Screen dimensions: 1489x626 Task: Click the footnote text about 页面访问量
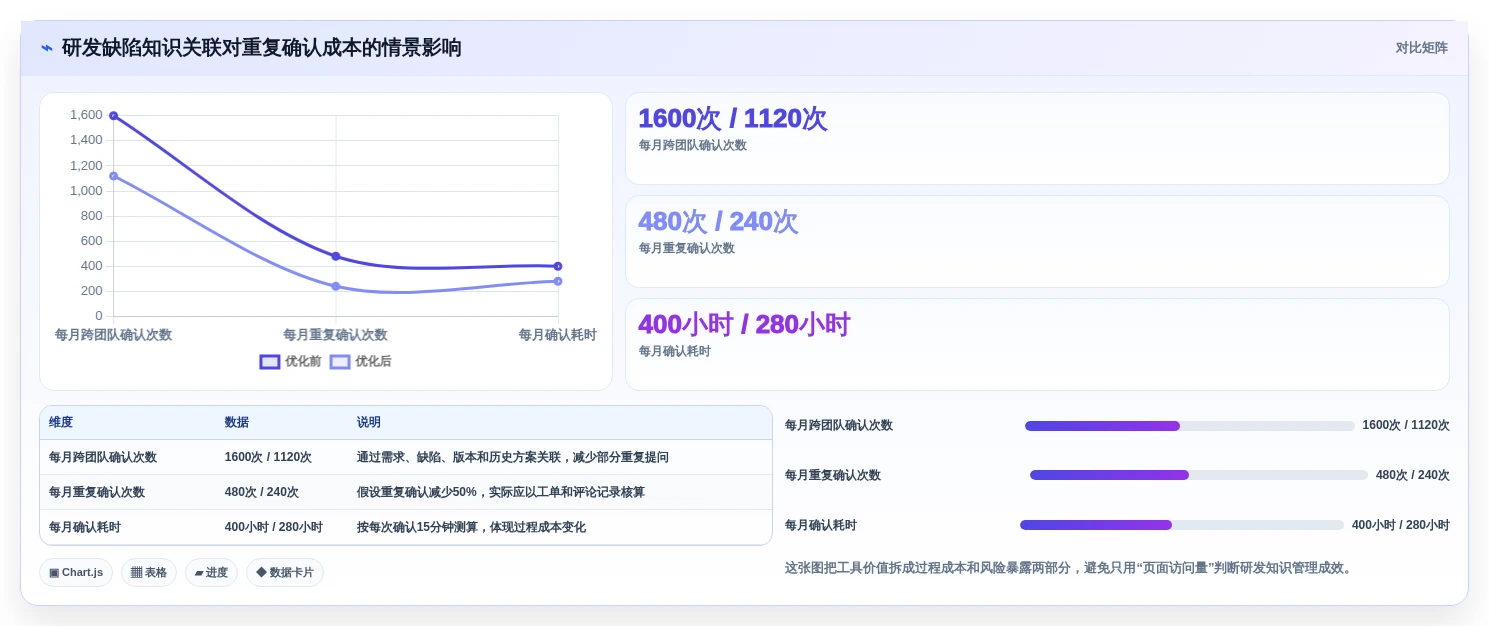(1070, 568)
